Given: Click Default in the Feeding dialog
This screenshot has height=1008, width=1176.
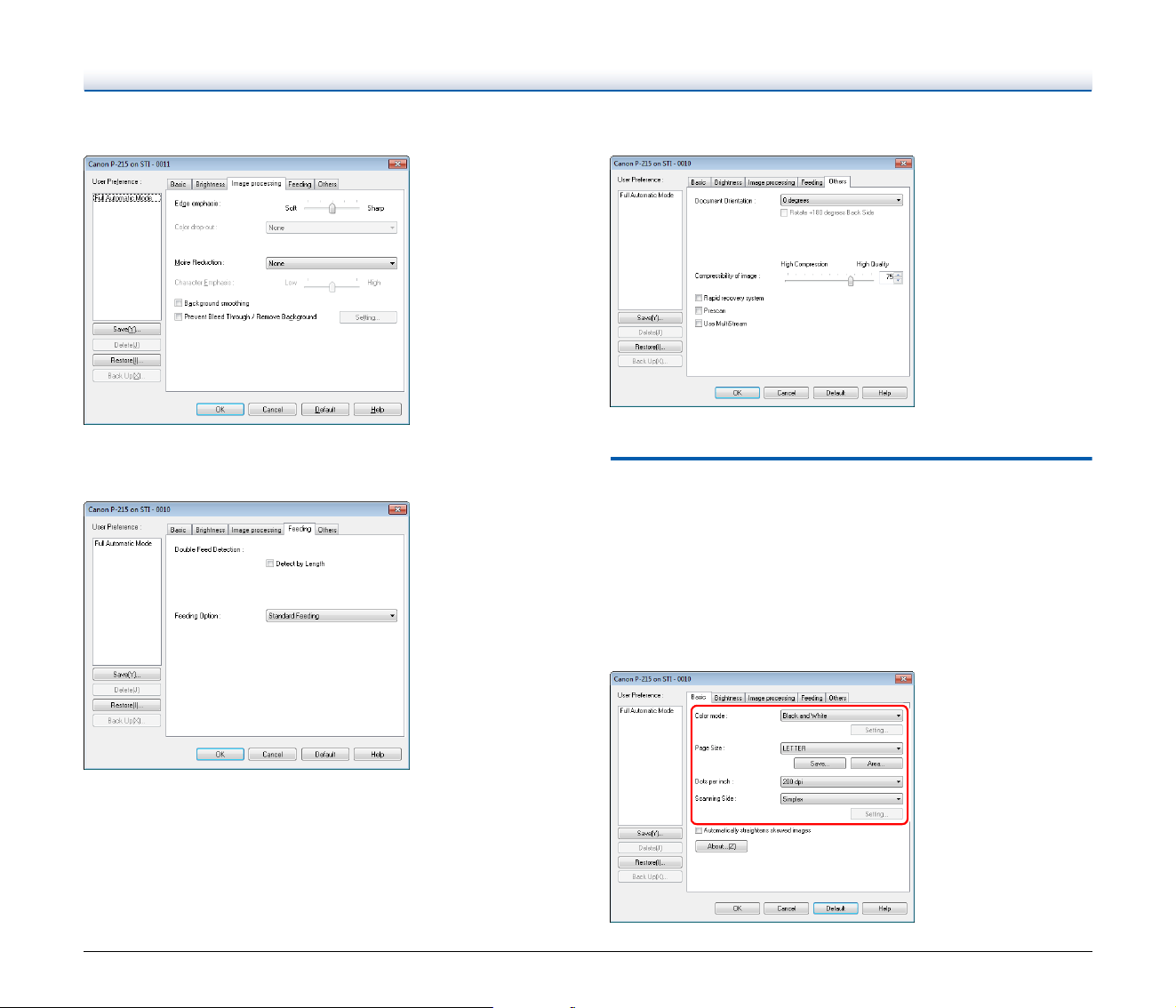Looking at the screenshot, I should coord(325,755).
